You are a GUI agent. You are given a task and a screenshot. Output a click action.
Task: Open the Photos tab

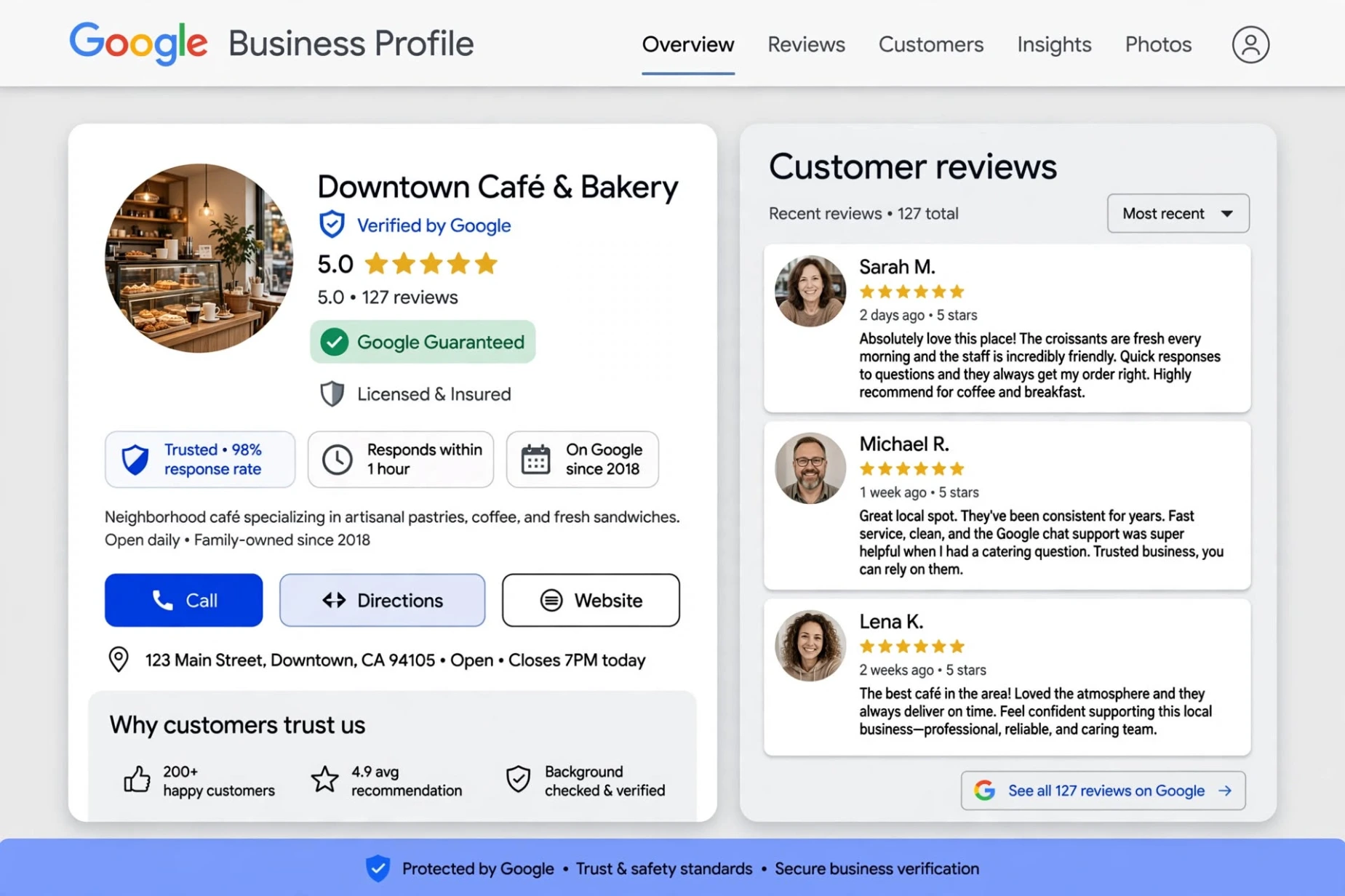point(1158,45)
